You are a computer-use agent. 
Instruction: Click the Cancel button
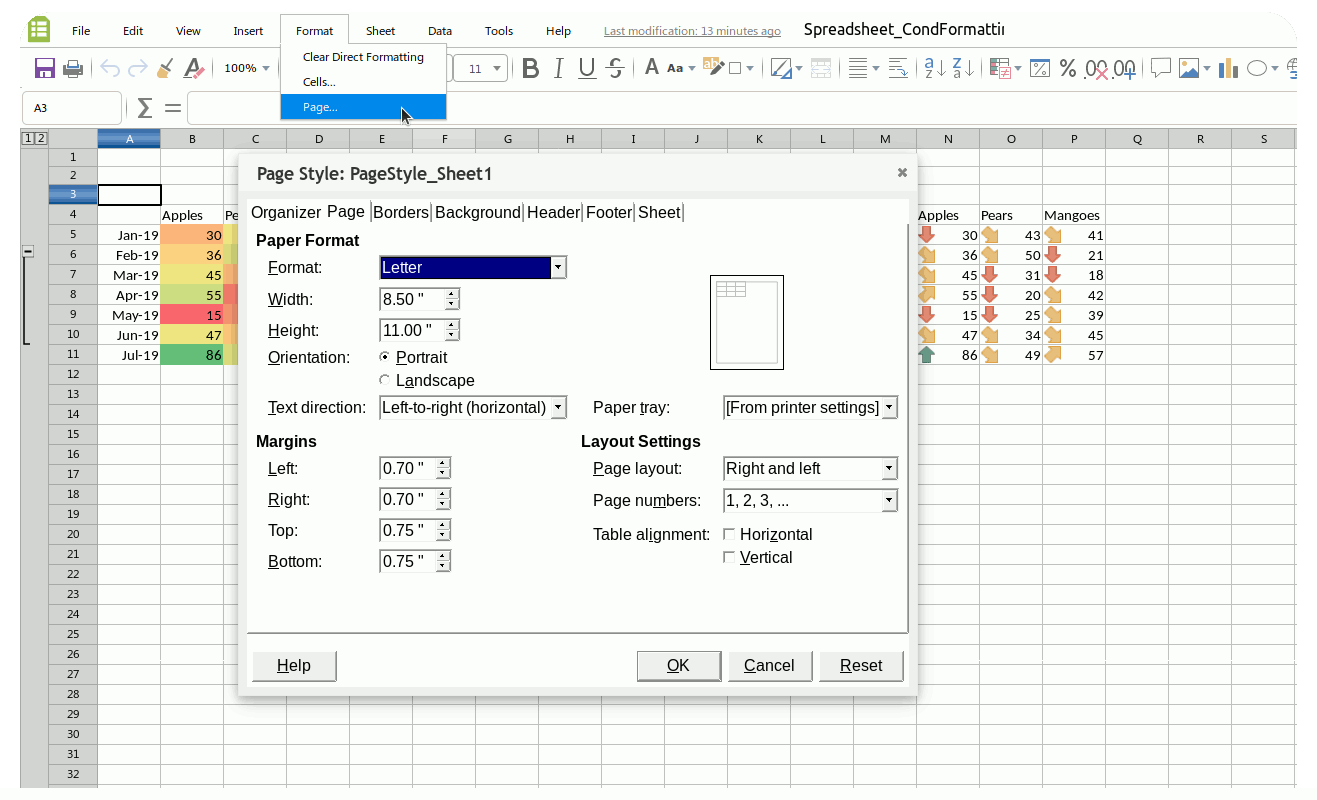click(769, 666)
